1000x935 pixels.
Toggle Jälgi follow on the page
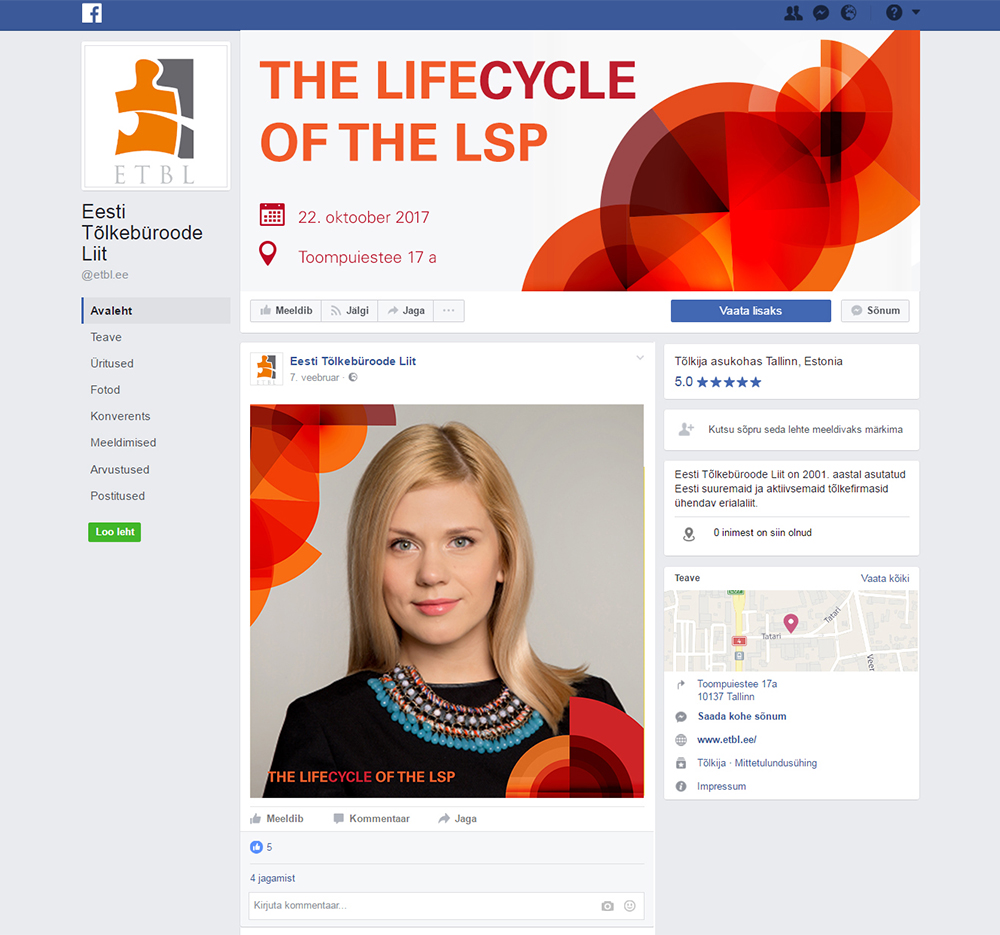coord(349,311)
